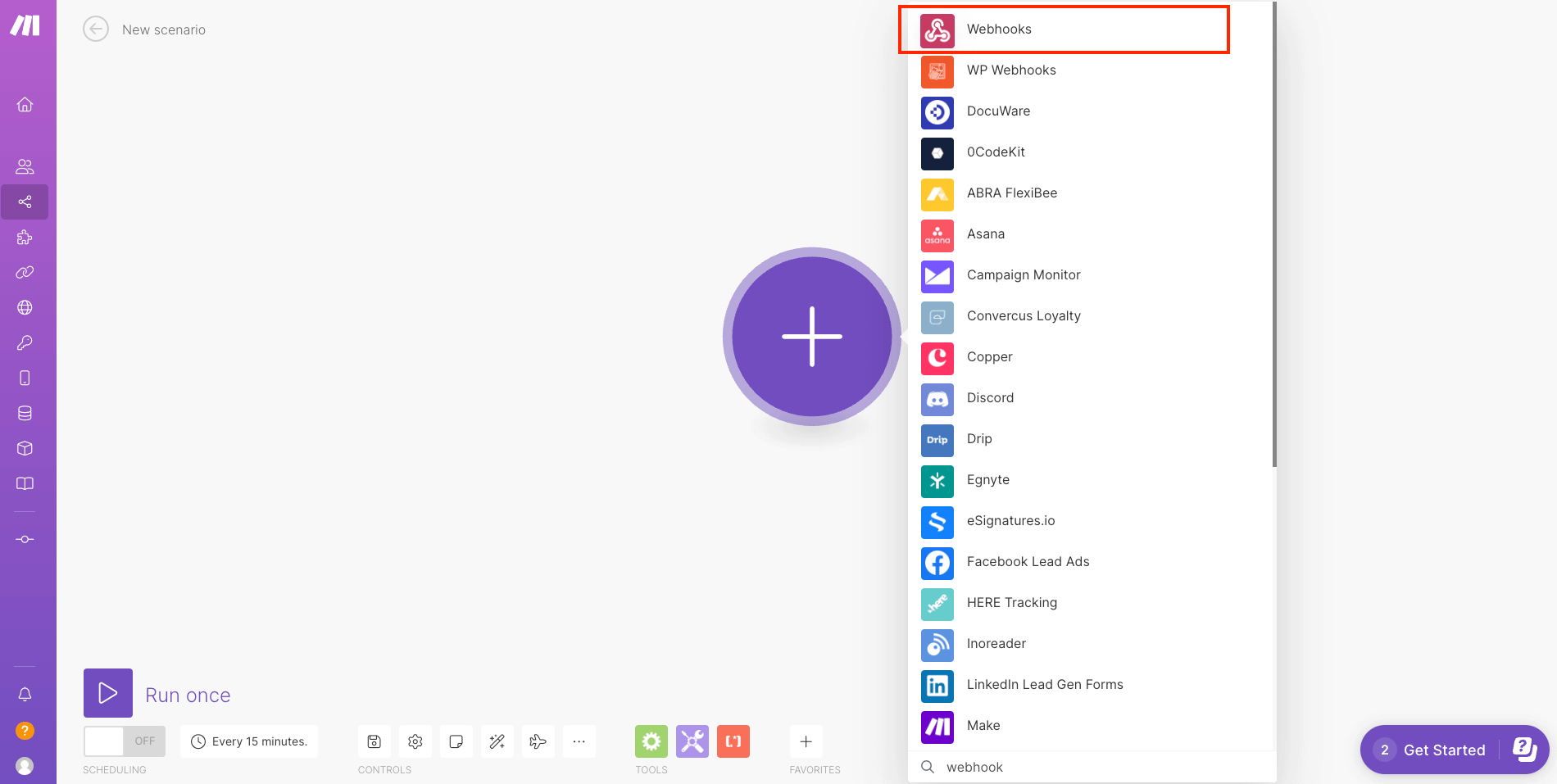Open the Home page from sidebar

pos(25,105)
